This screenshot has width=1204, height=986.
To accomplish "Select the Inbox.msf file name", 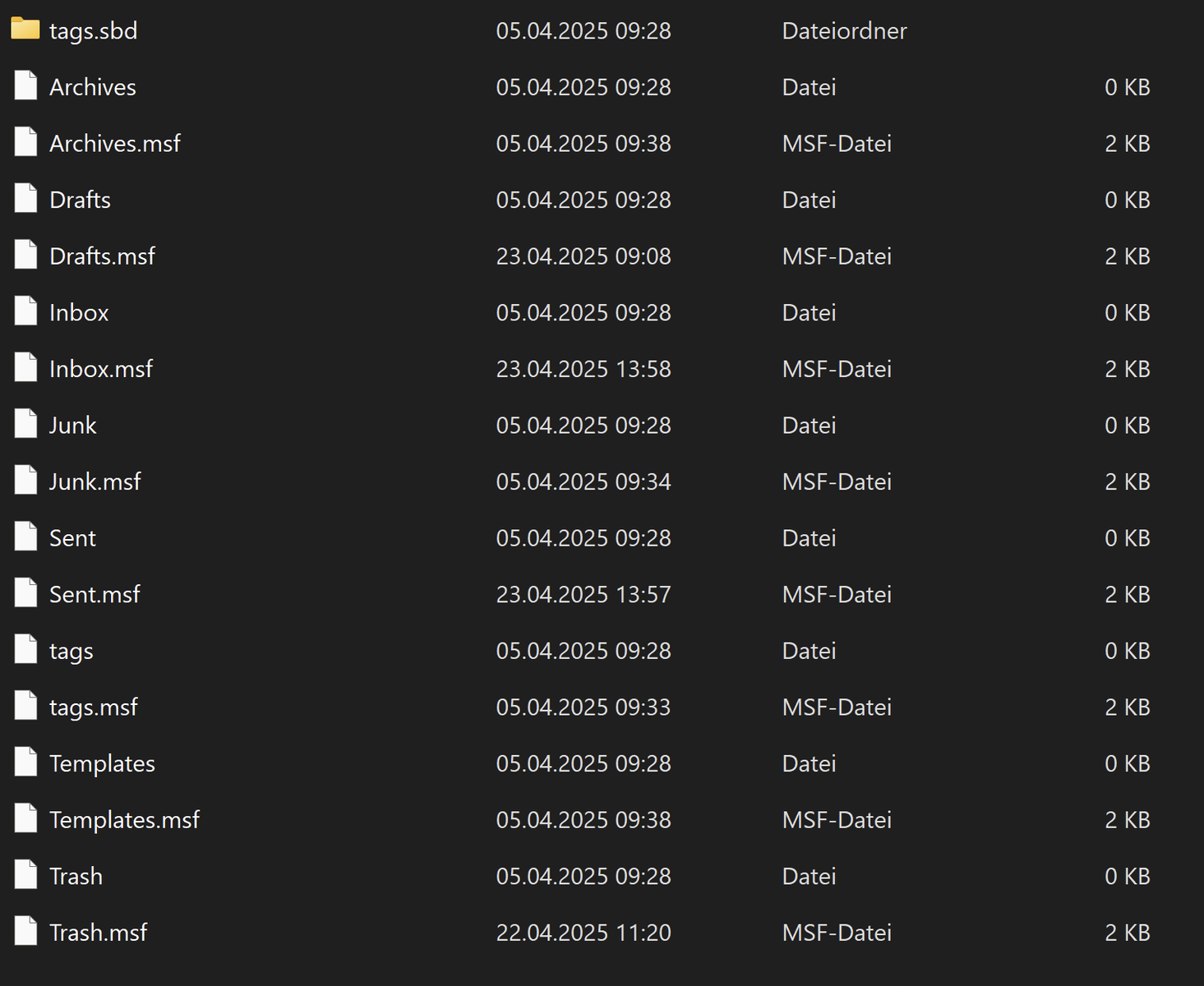I will pos(100,369).
